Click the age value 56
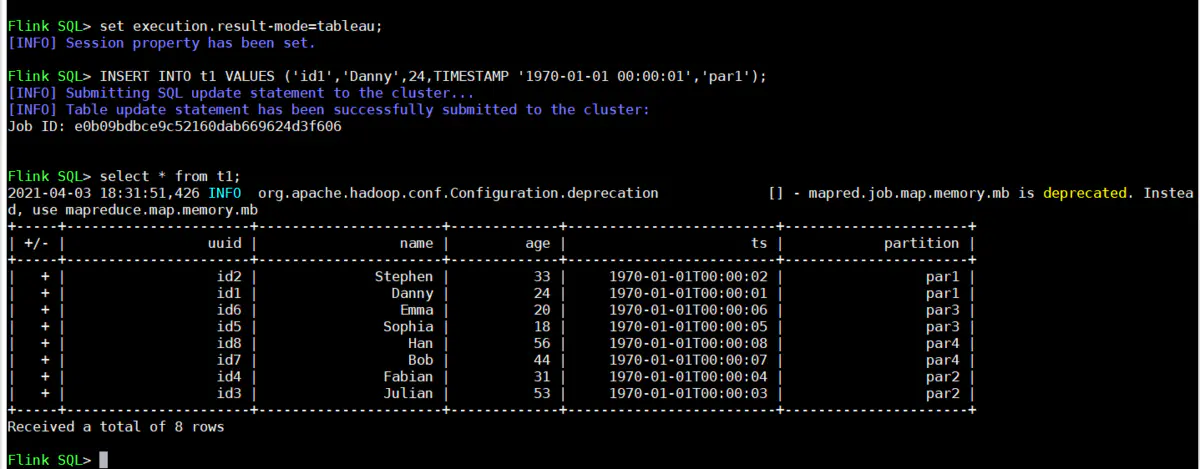The image size is (1200, 469). point(542,343)
